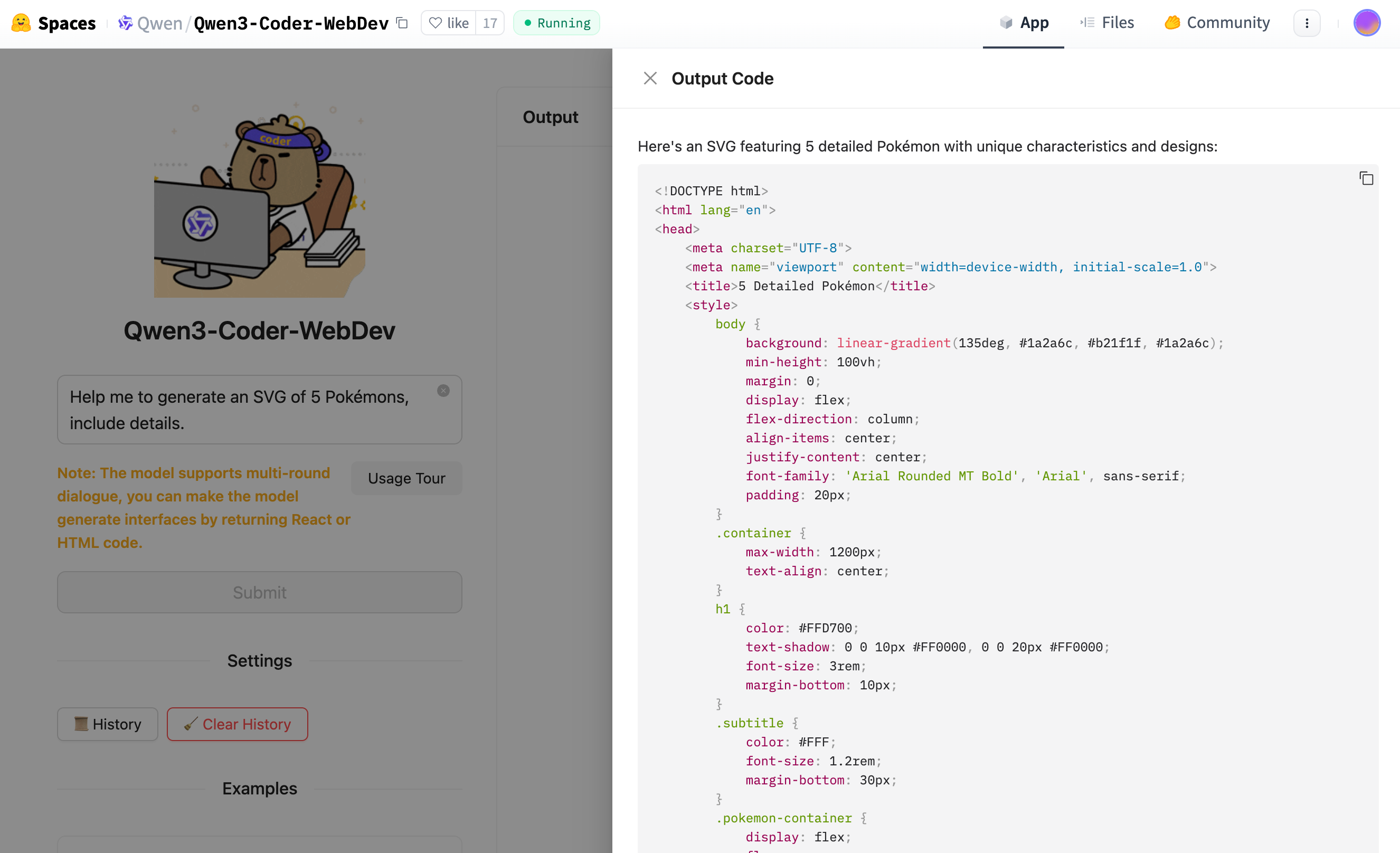Open the Qwen3-Coder-WebDev repository link
The image size is (1400, 853).
[x=291, y=23]
